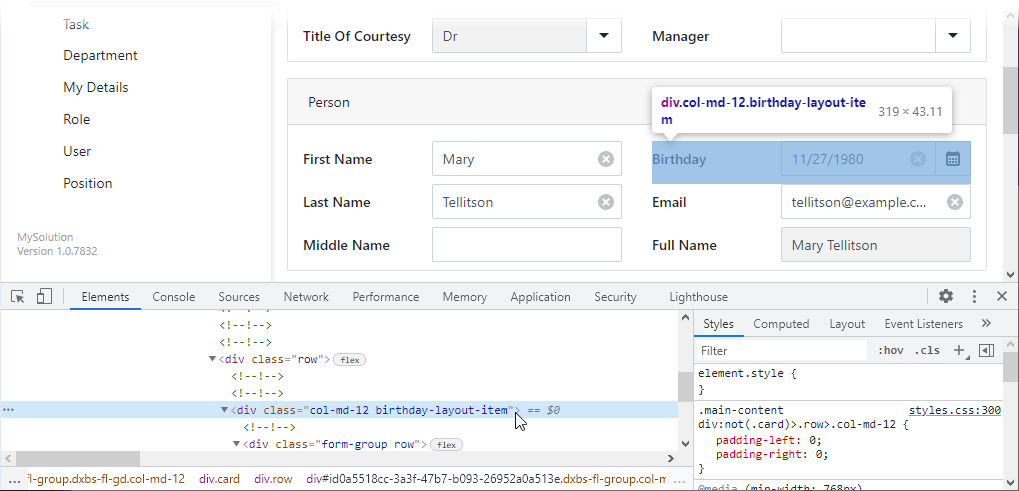Screen dimensions: 1019x491
Task: Open the Title Of Courtesy dropdown
Action: [x=603, y=36]
